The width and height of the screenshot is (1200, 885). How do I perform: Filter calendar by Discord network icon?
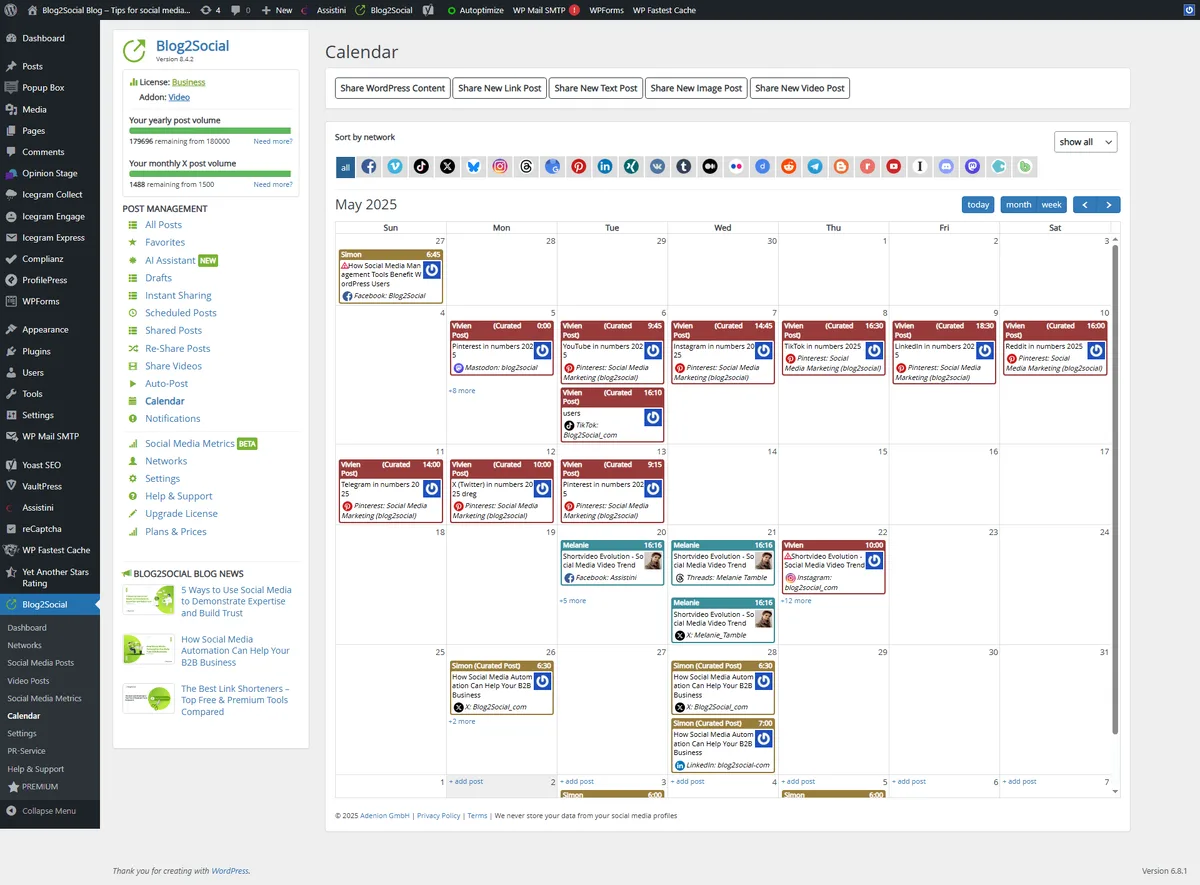click(x=947, y=167)
